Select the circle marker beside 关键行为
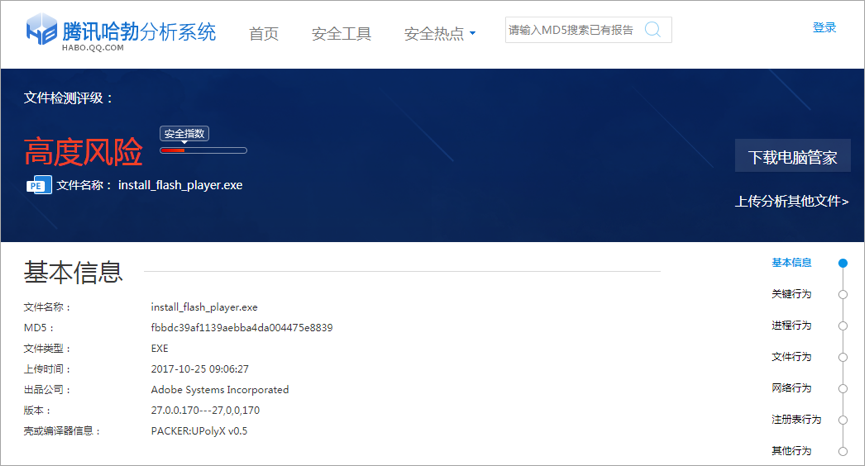Screen dimensions: 865x466 (843, 294)
